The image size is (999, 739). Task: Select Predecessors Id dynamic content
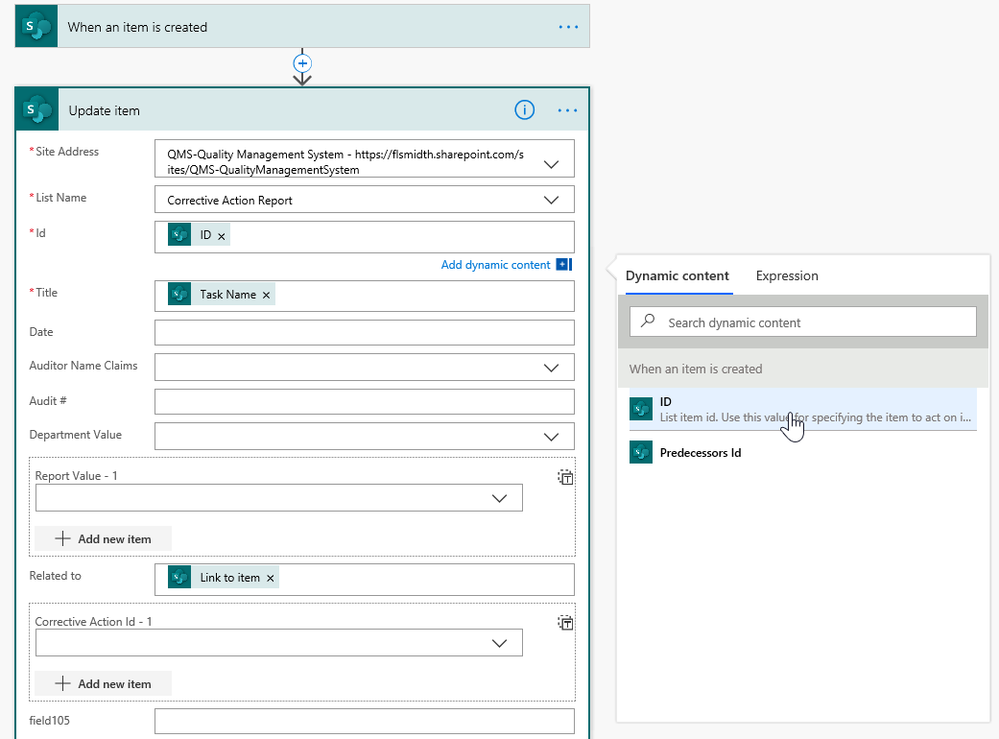pyautogui.click(x=803, y=453)
